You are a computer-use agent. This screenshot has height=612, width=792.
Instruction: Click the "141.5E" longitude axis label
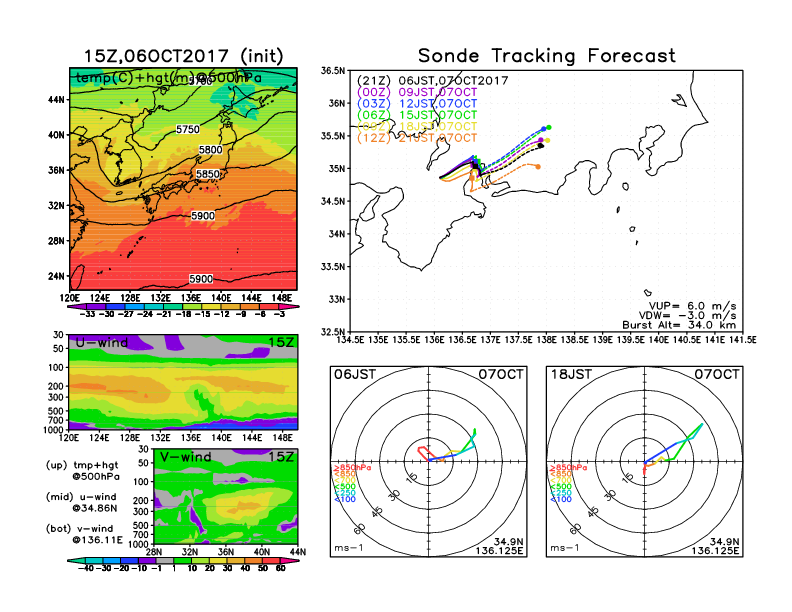pyautogui.click(x=743, y=340)
